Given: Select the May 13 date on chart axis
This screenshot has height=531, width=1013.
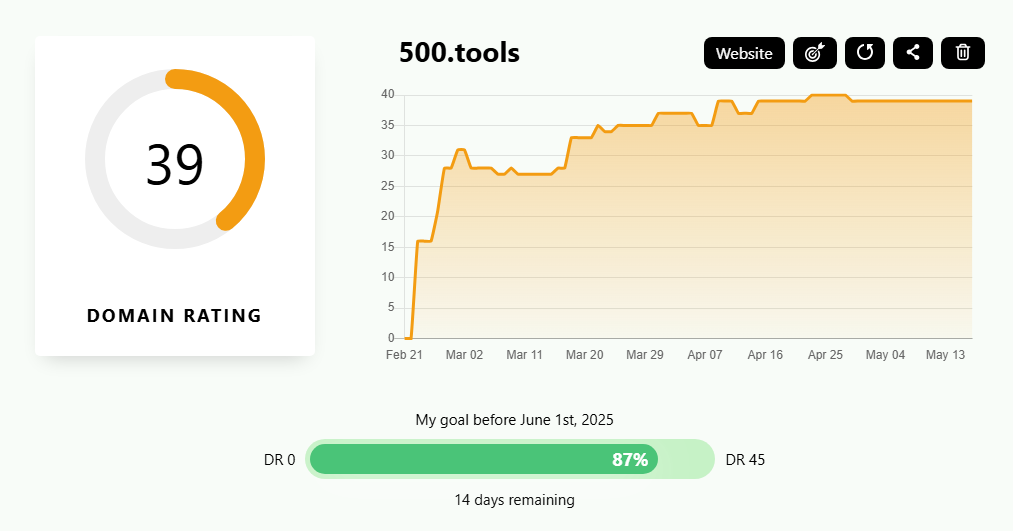Looking at the screenshot, I should tap(945, 355).
